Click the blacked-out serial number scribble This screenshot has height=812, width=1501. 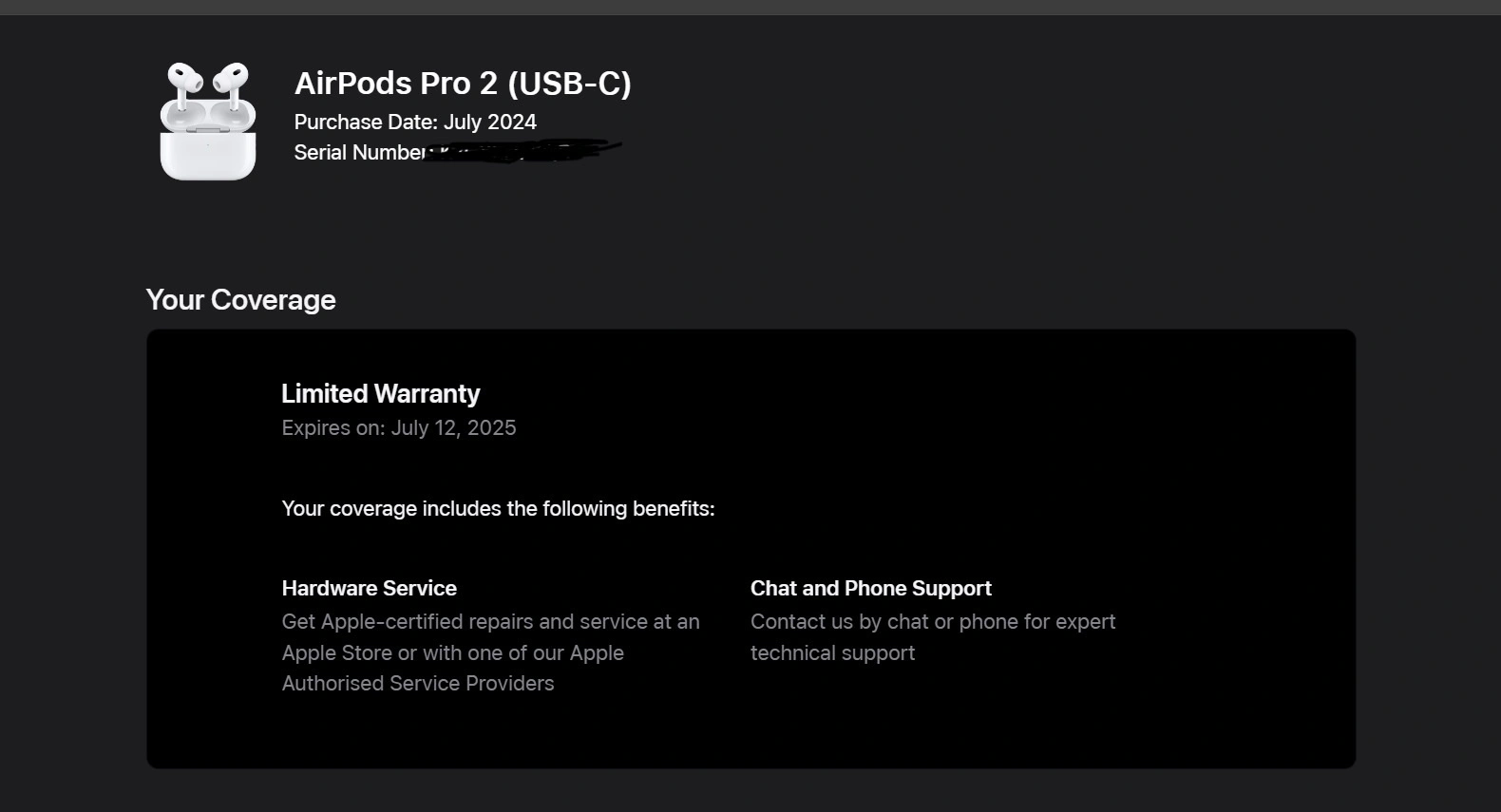coord(522,150)
